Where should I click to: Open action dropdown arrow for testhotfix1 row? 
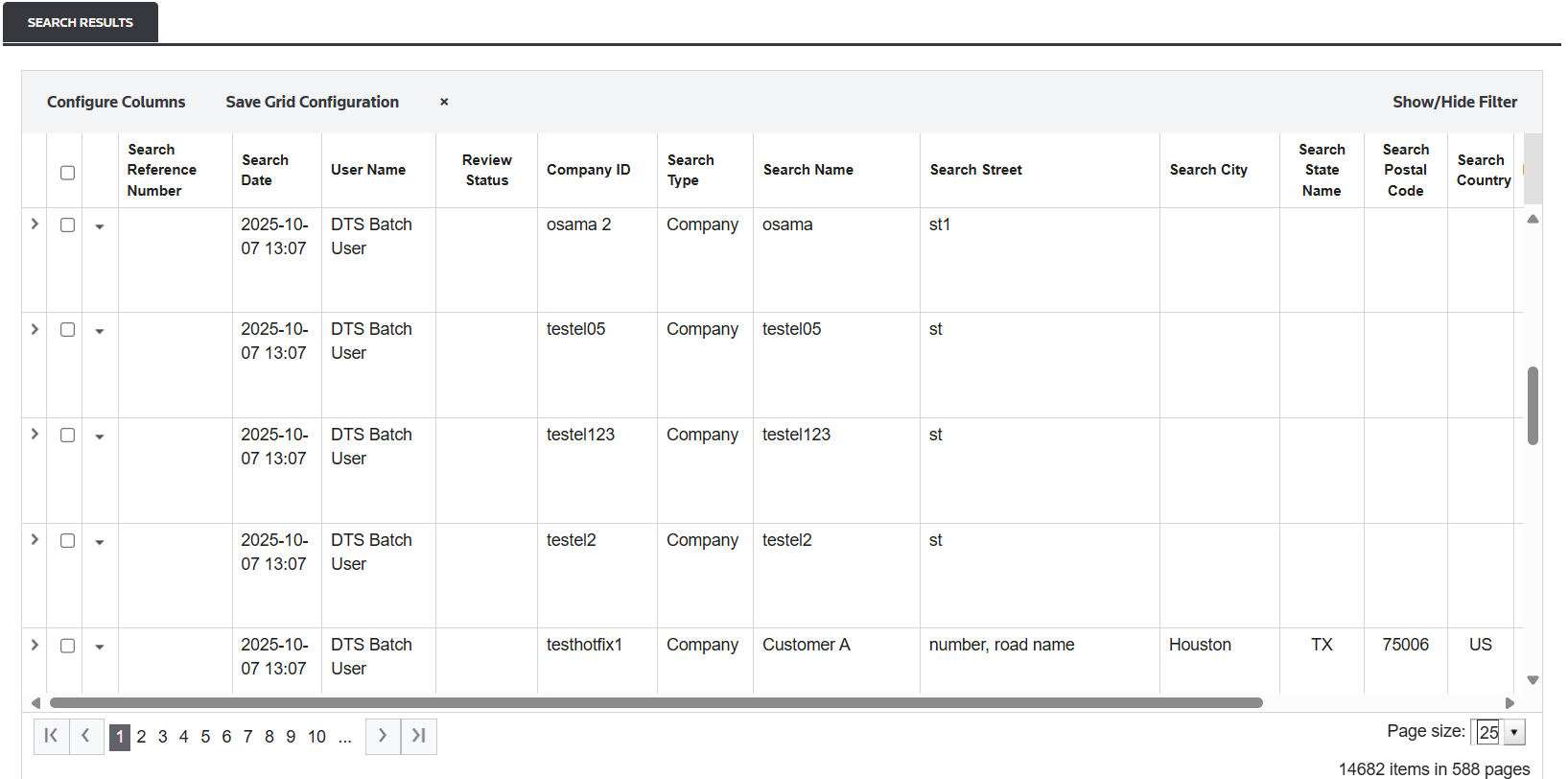[100, 647]
